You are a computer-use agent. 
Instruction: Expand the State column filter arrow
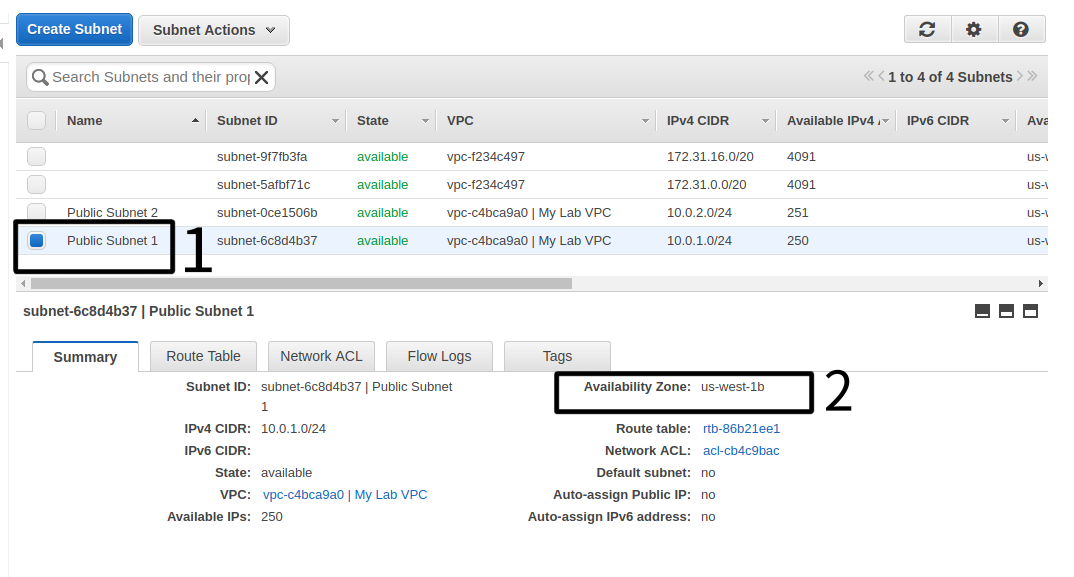425,121
